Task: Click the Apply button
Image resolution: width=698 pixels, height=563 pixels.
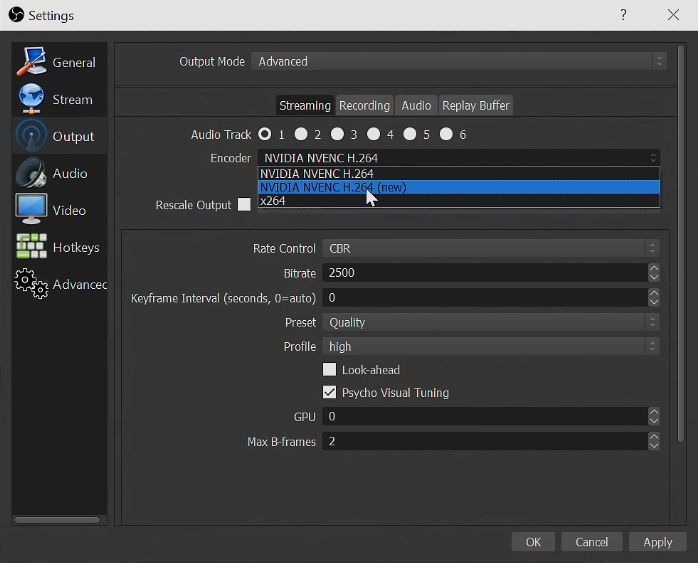Action: [657, 542]
